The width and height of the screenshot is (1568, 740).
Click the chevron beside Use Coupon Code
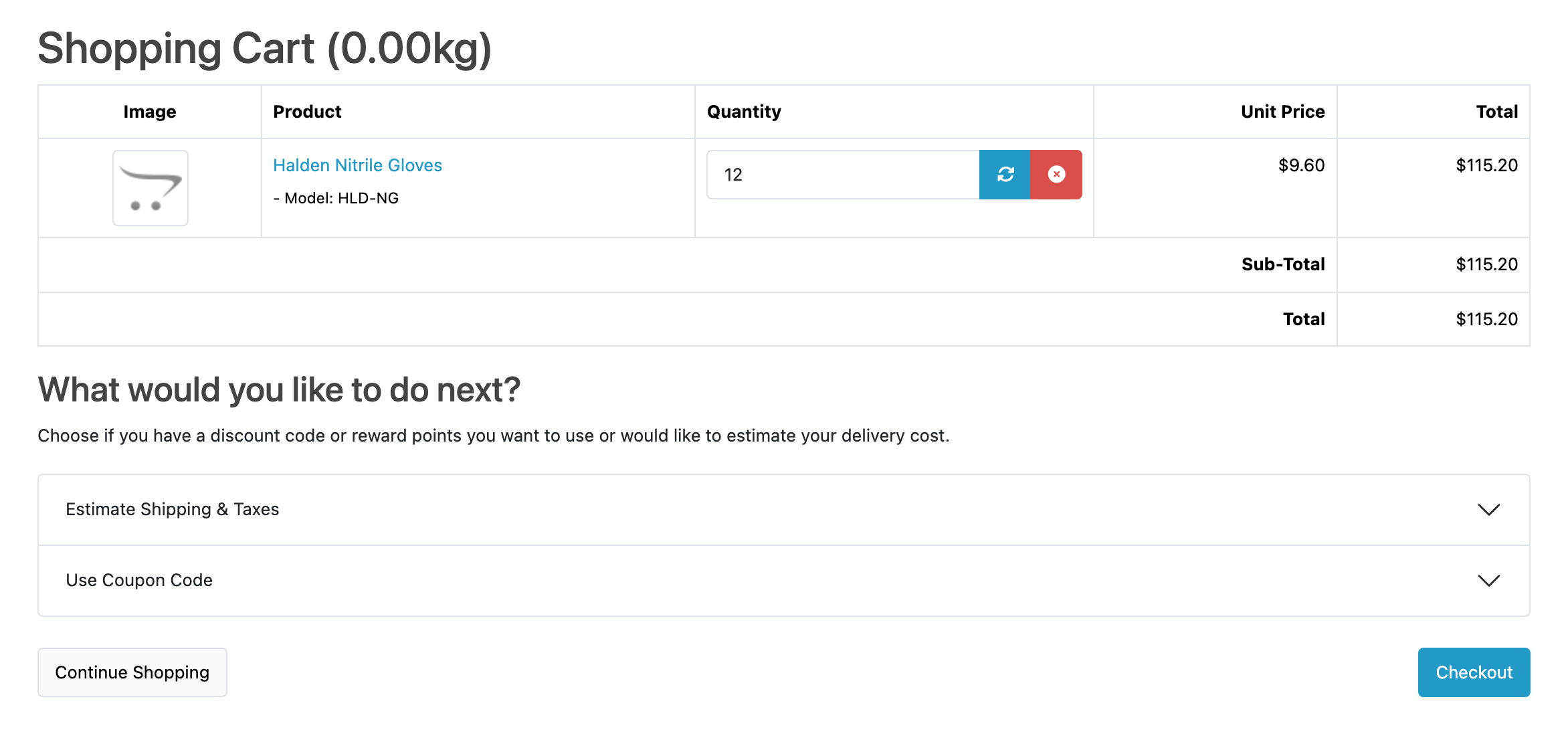coord(1488,581)
